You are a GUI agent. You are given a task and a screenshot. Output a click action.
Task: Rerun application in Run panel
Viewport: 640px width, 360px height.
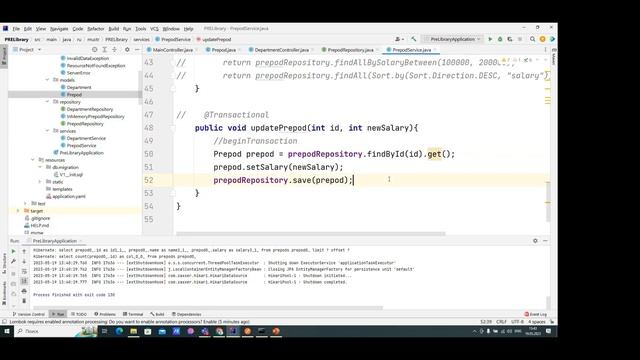[13, 251]
